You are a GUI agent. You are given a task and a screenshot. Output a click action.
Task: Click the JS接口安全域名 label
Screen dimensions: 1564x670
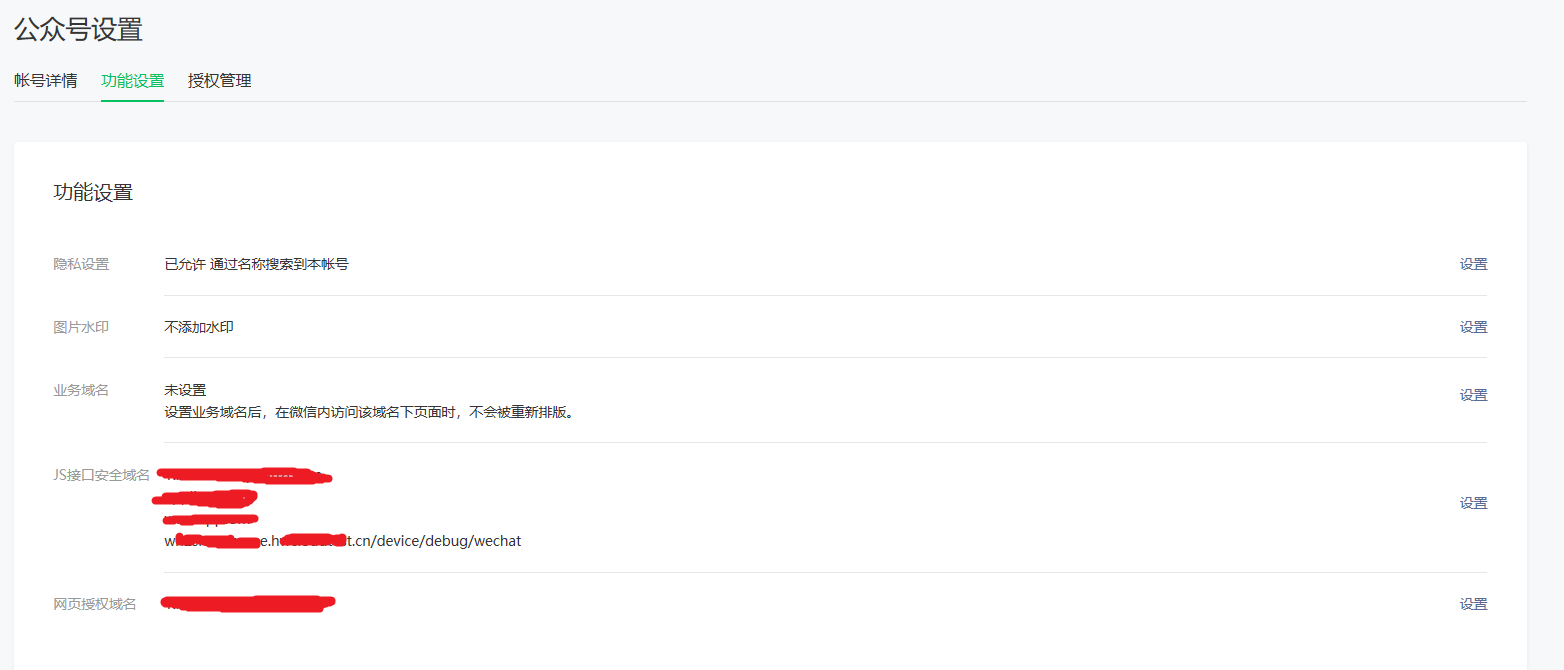[101, 475]
